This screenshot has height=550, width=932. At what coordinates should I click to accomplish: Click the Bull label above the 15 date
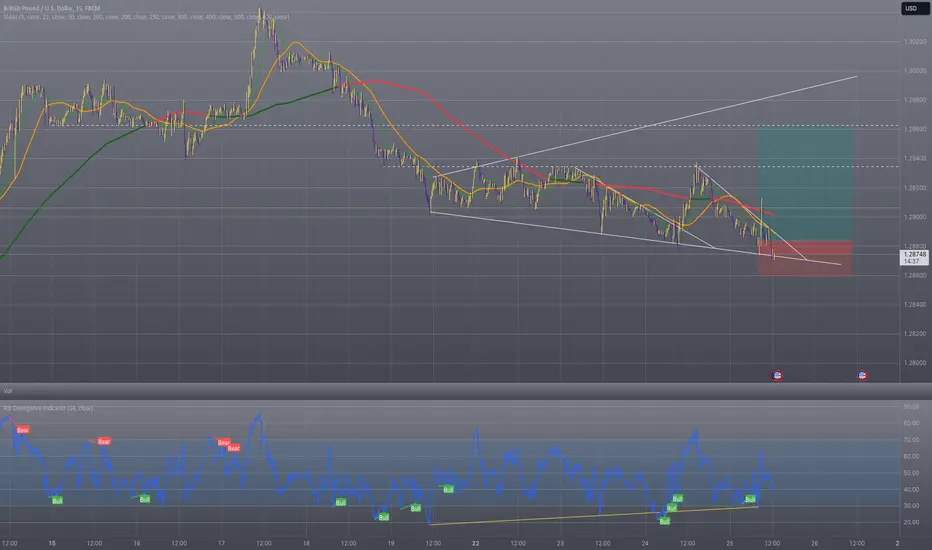click(57, 501)
